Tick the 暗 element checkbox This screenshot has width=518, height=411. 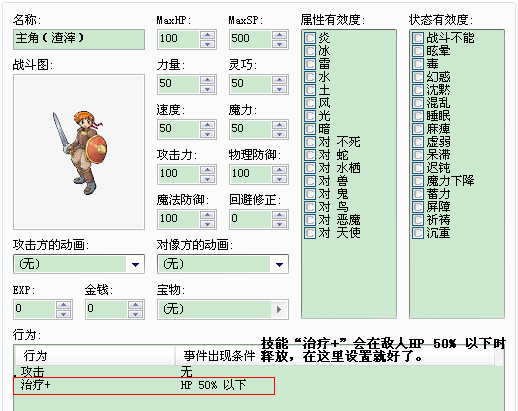[x=310, y=129]
